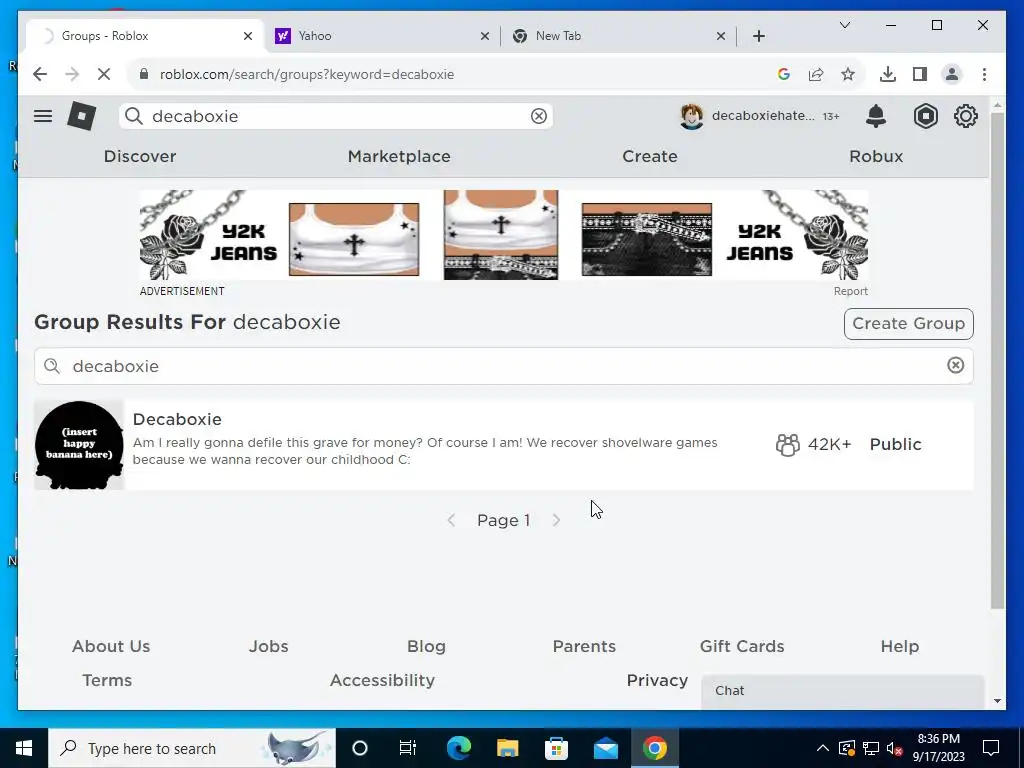
Task: Go to previous results page
Action: click(x=451, y=520)
